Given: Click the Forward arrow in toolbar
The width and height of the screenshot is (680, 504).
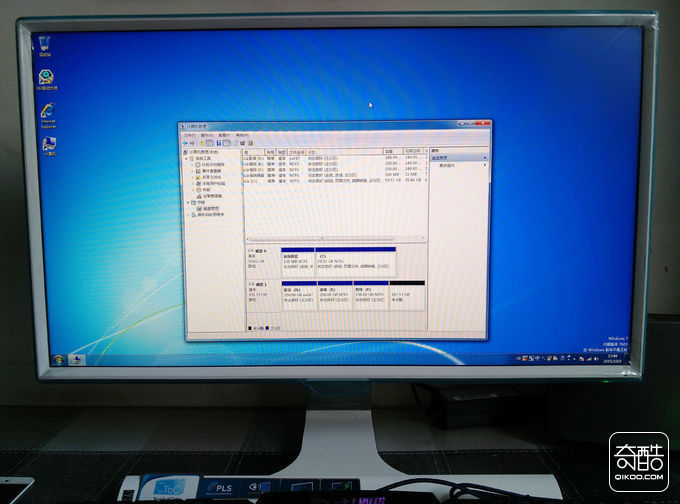Looking at the screenshot, I should (x=193, y=143).
